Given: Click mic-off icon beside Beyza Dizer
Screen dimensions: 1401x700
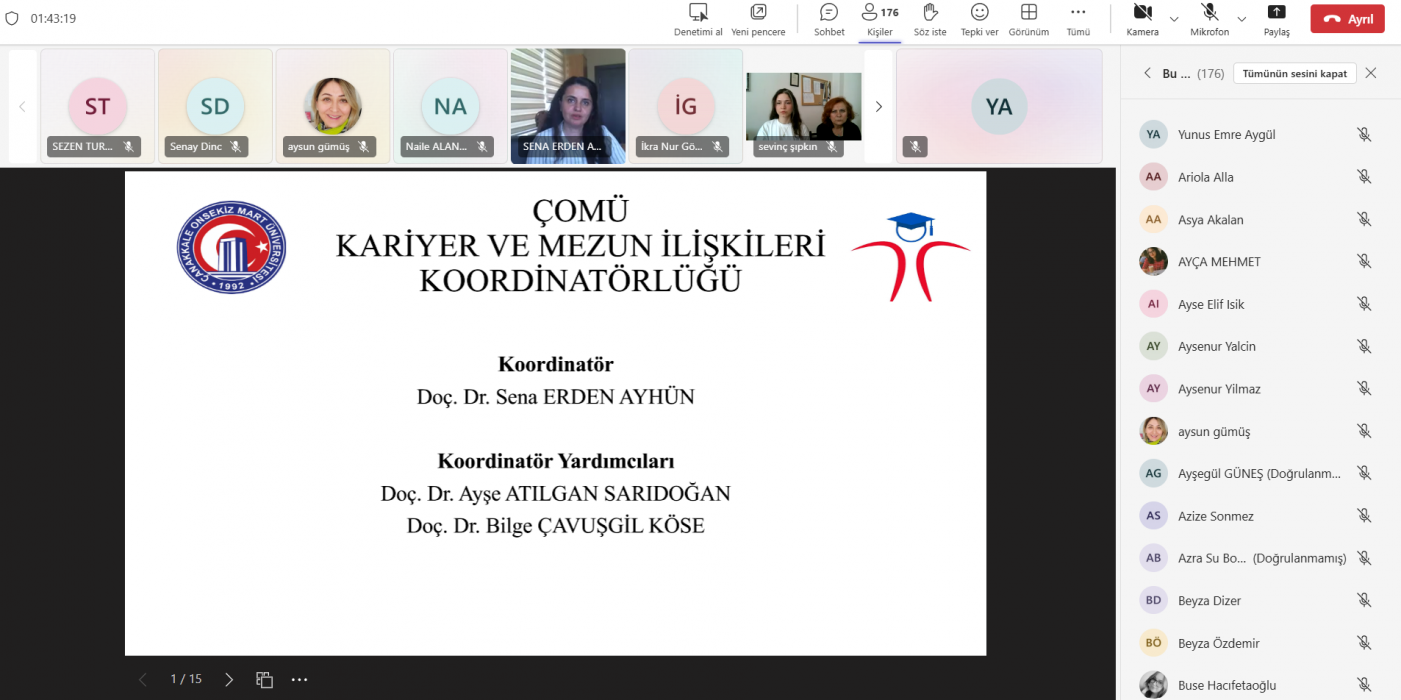Looking at the screenshot, I should pos(1363,600).
